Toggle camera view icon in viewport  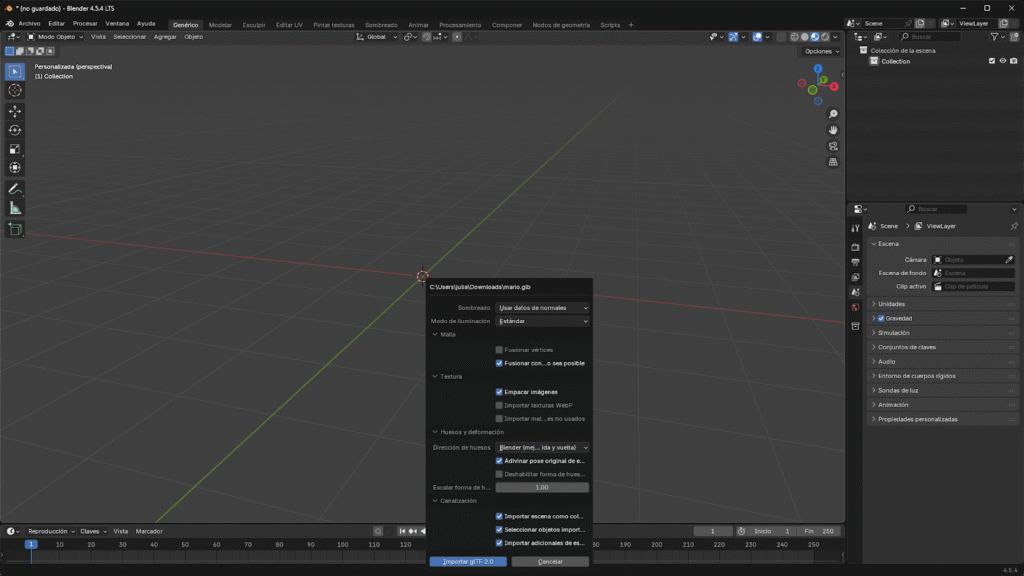tap(833, 146)
